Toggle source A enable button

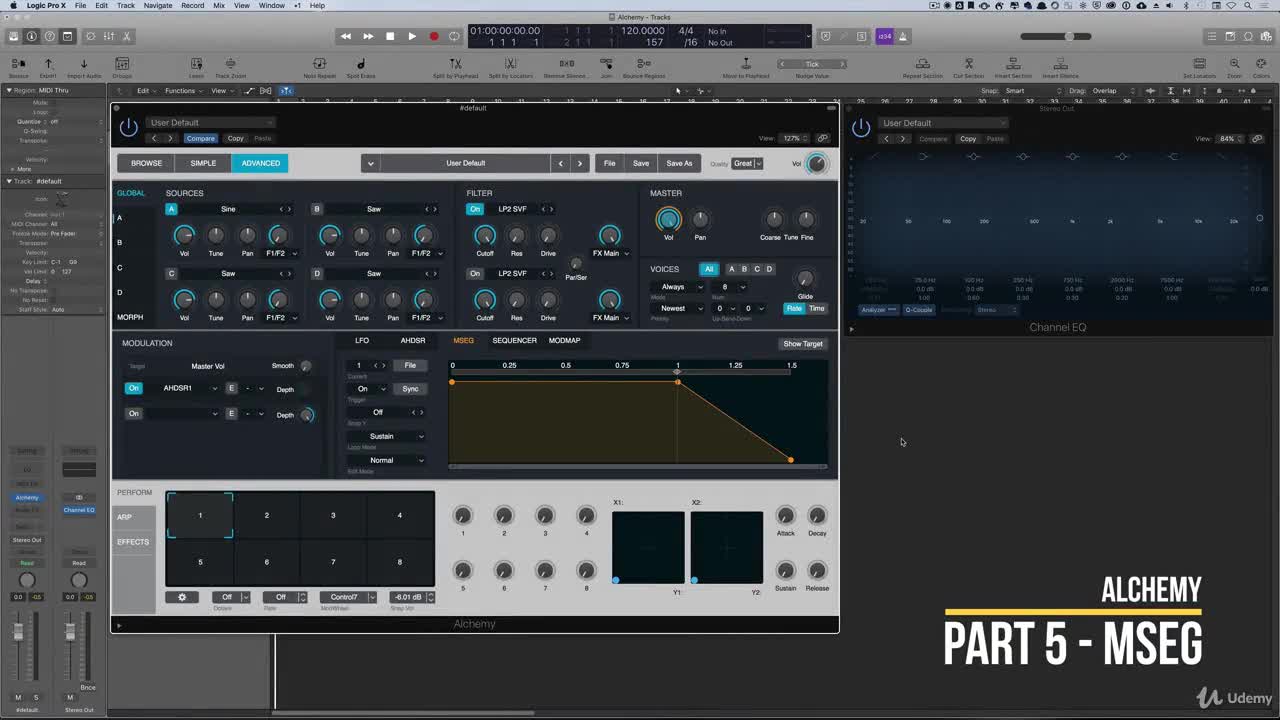point(171,209)
